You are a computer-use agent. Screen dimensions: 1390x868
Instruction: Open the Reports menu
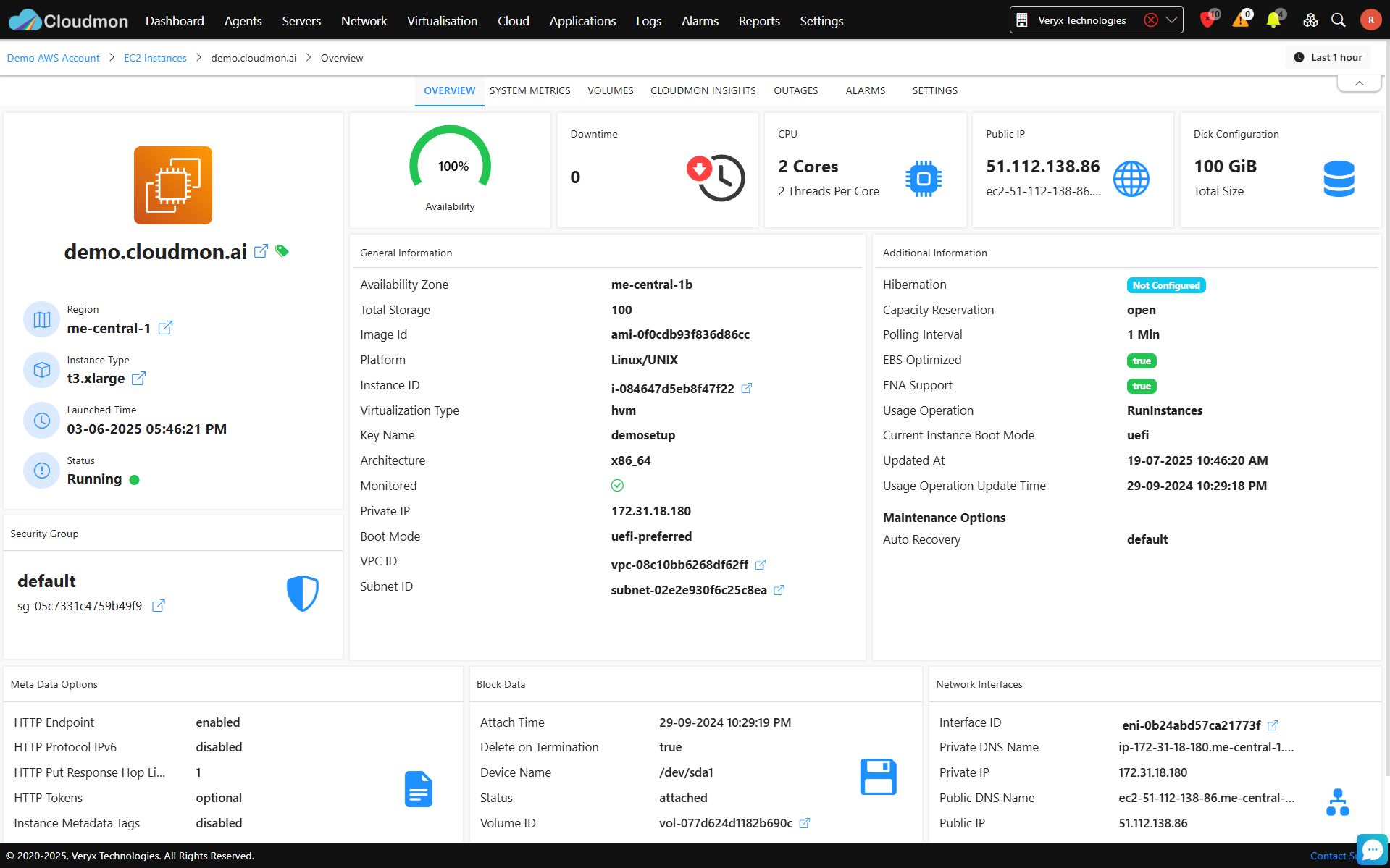759,21
